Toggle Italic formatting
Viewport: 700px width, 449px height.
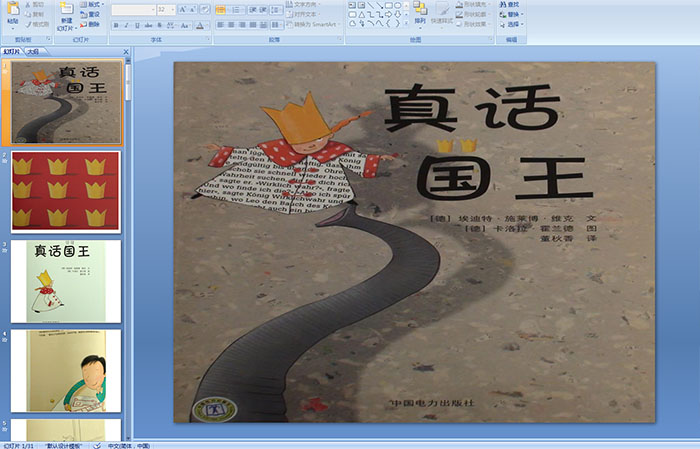(127, 25)
